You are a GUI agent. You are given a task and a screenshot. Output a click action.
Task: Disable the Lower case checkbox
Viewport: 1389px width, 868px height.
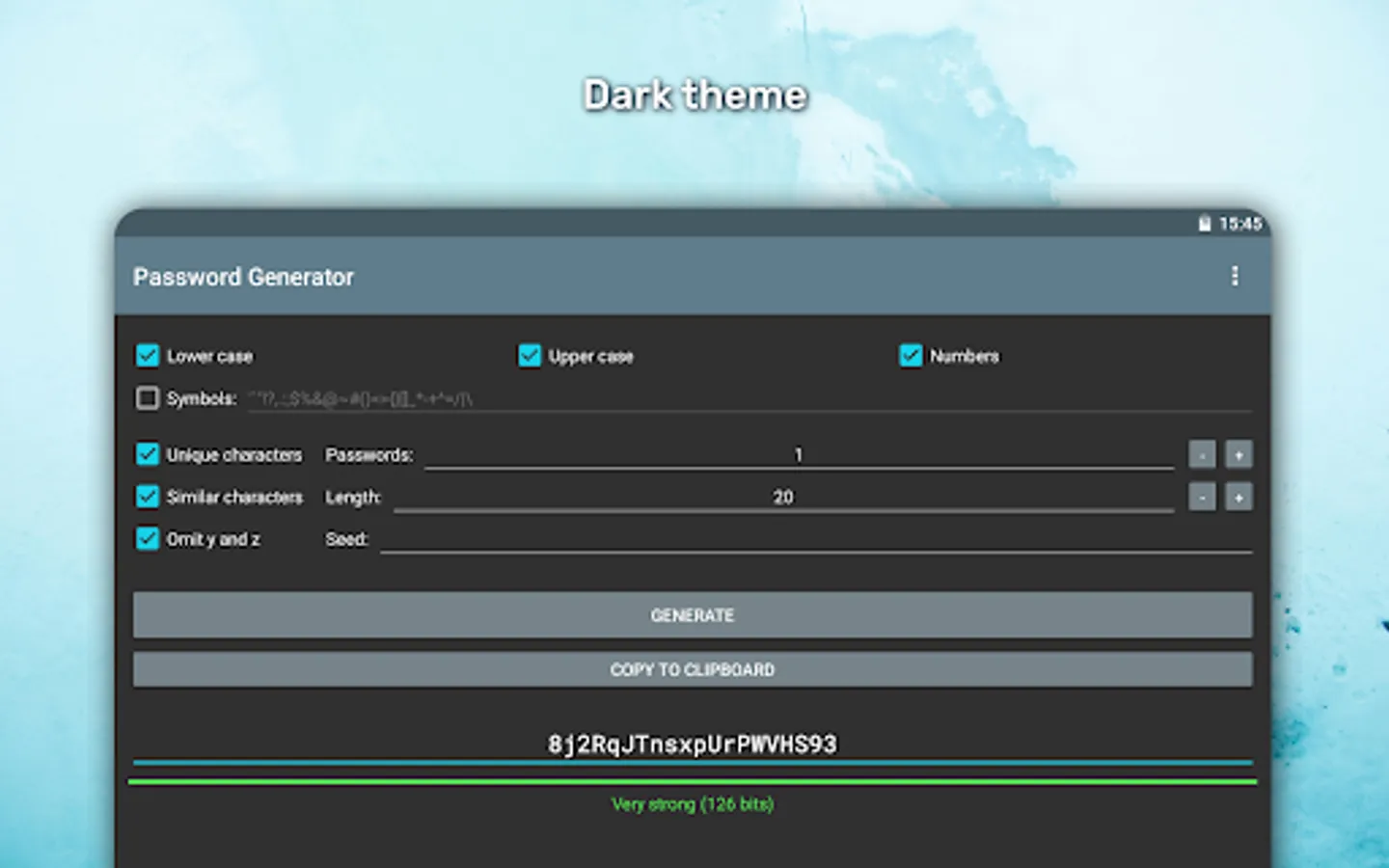(147, 356)
